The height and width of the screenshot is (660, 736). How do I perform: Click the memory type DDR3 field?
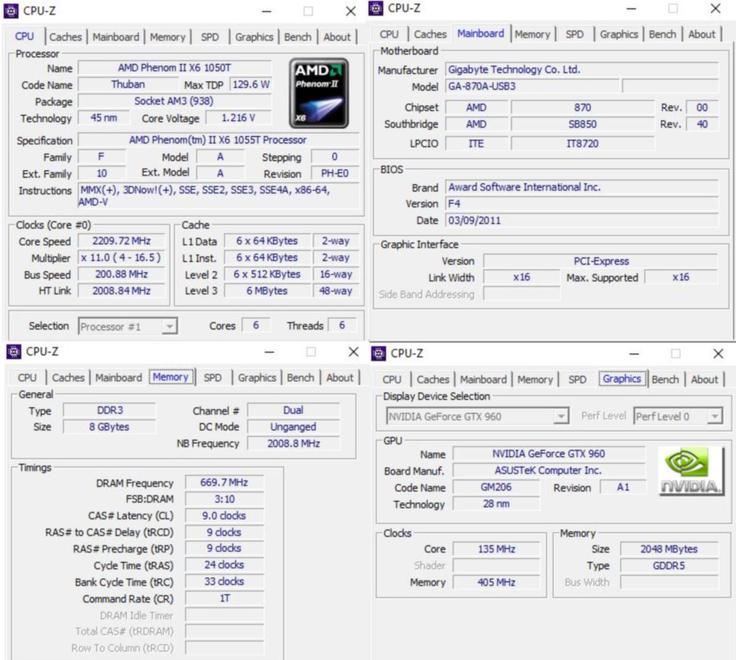pyautogui.click(x=109, y=411)
